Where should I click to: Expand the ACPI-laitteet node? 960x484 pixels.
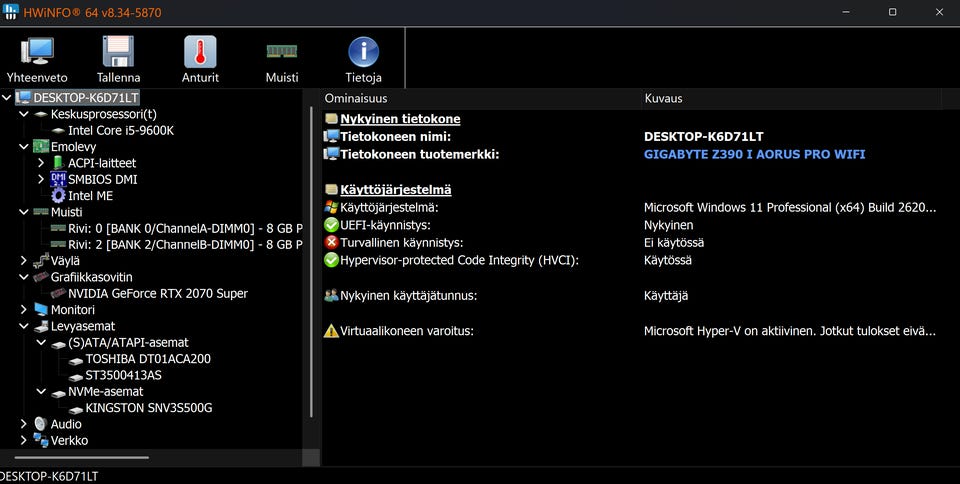[41, 163]
